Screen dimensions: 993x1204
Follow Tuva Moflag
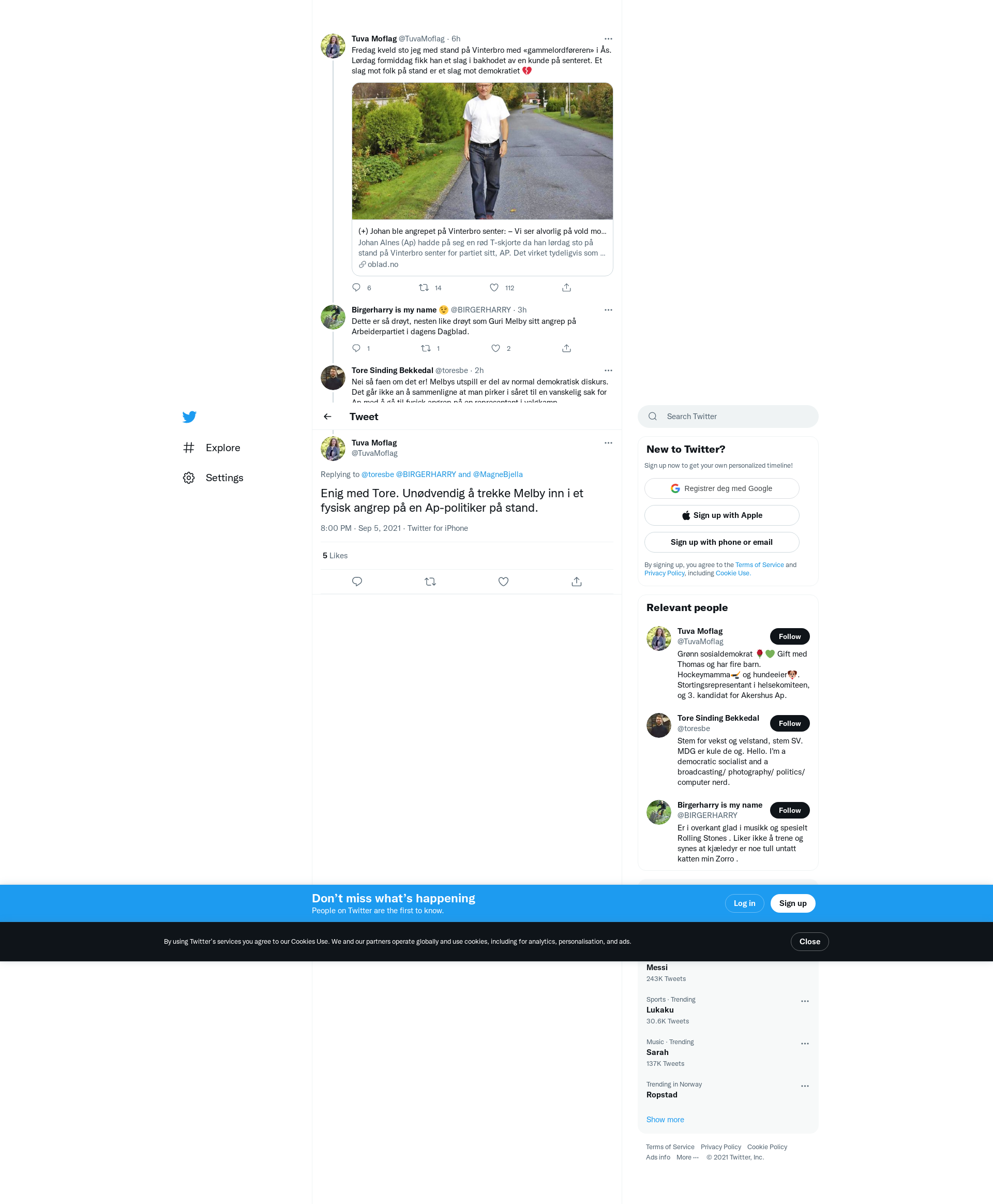789,636
